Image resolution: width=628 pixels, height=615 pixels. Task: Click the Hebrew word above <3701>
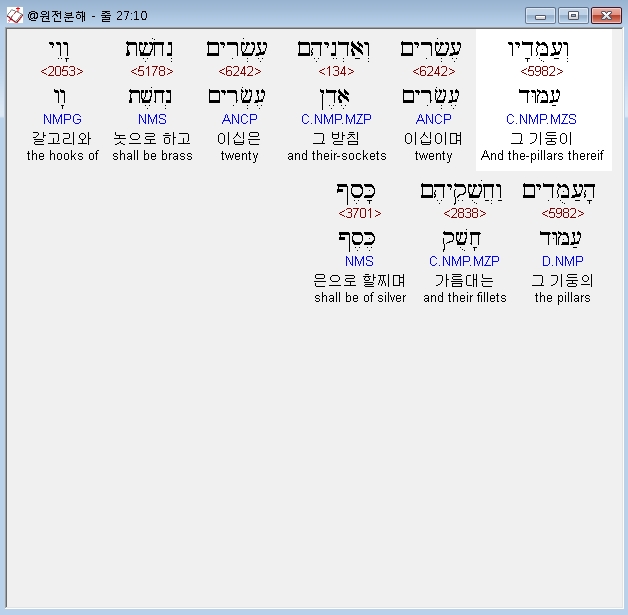[x=356, y=192]
